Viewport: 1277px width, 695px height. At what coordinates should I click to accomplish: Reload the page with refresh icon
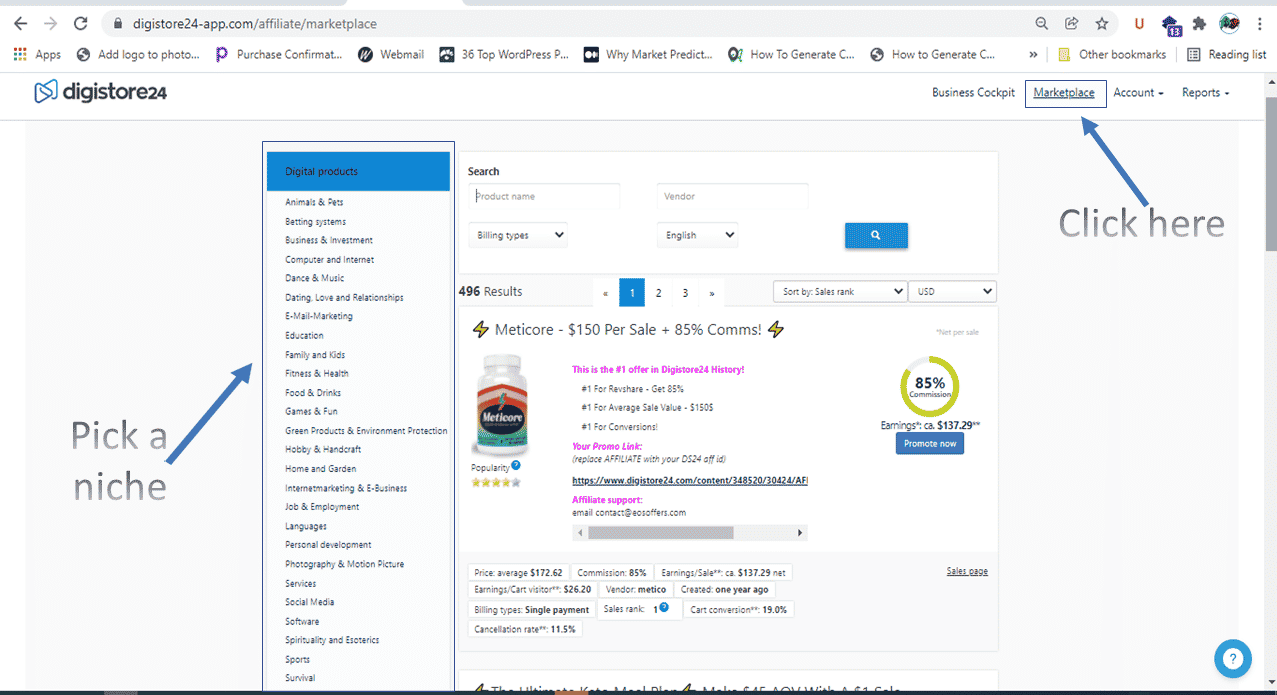(81, 23)
